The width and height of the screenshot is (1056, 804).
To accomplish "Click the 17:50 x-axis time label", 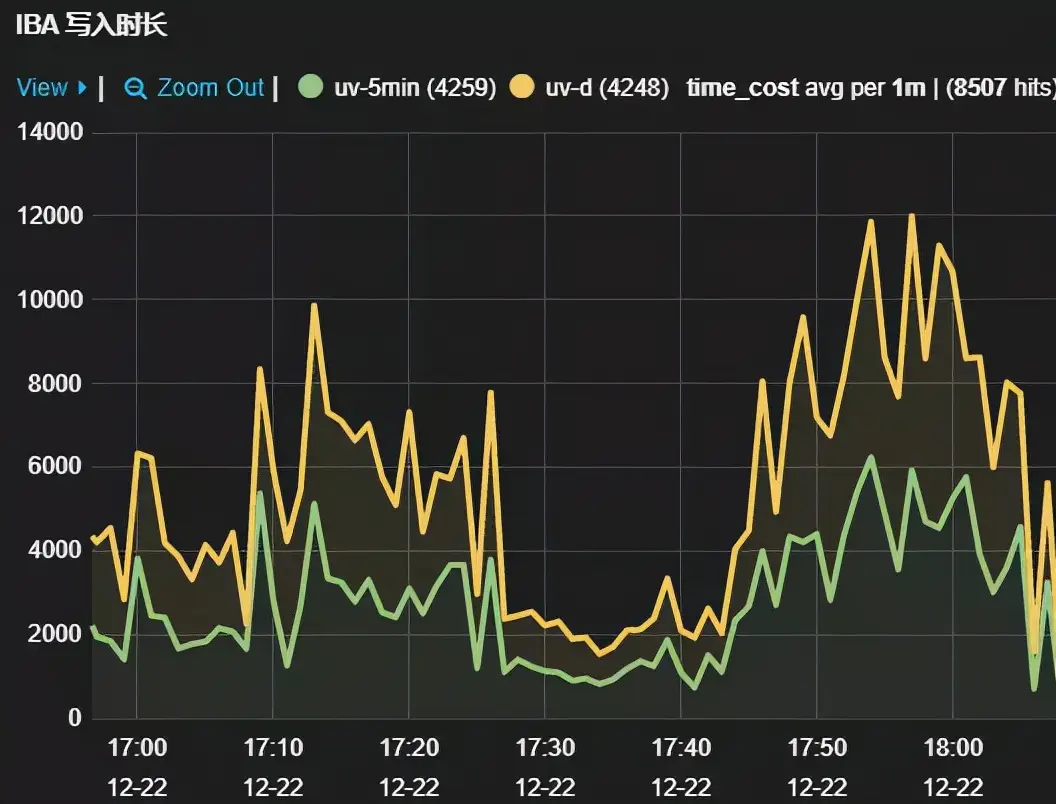I will point(817,748).
